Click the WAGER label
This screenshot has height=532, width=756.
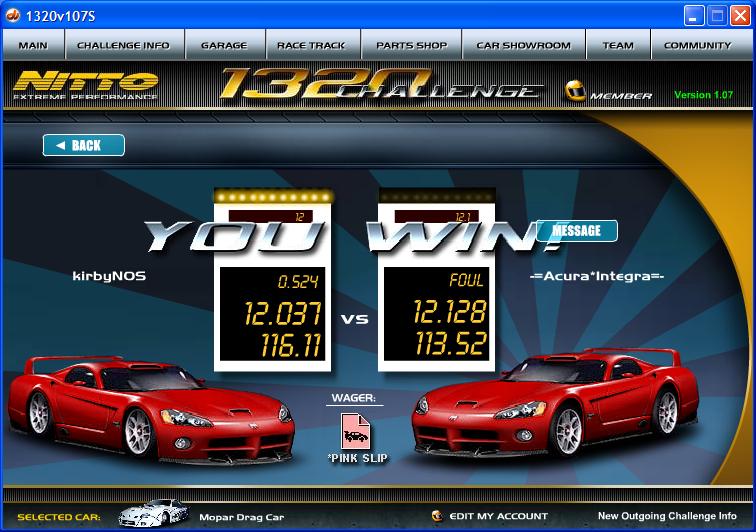(x=353, y=398)
